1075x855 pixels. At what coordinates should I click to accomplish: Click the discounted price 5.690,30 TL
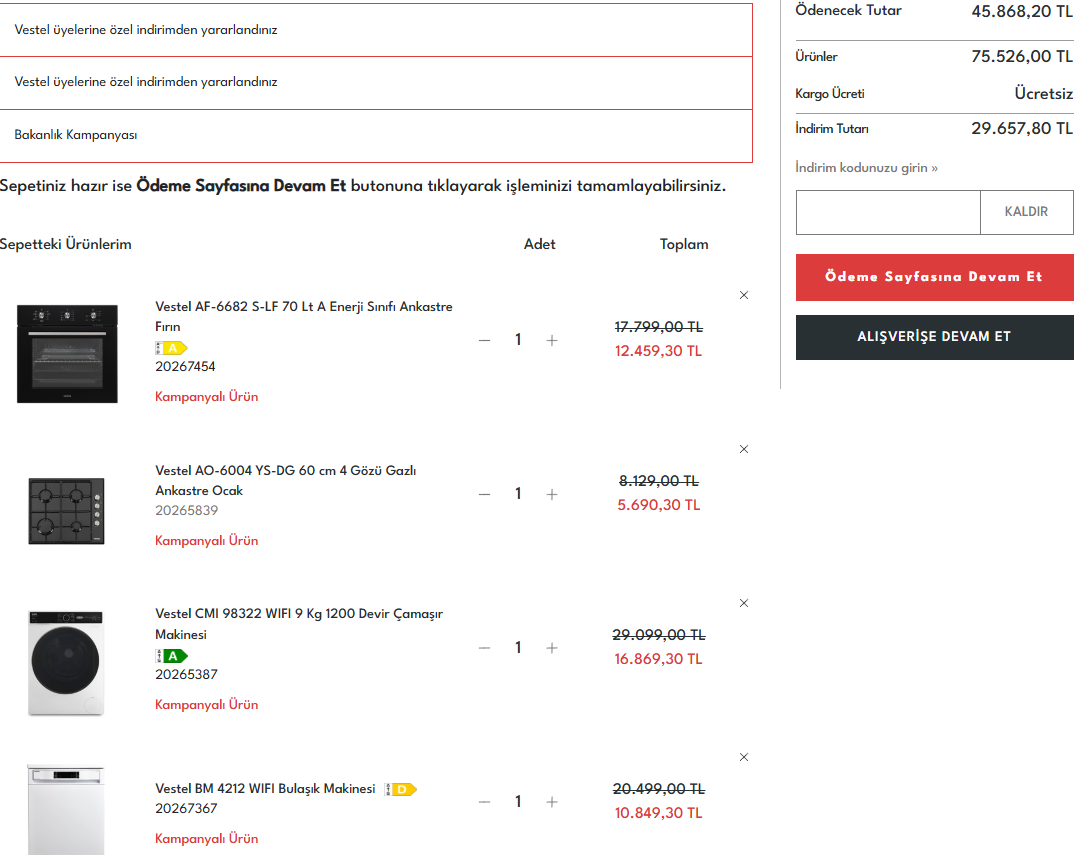coord(659,505)
